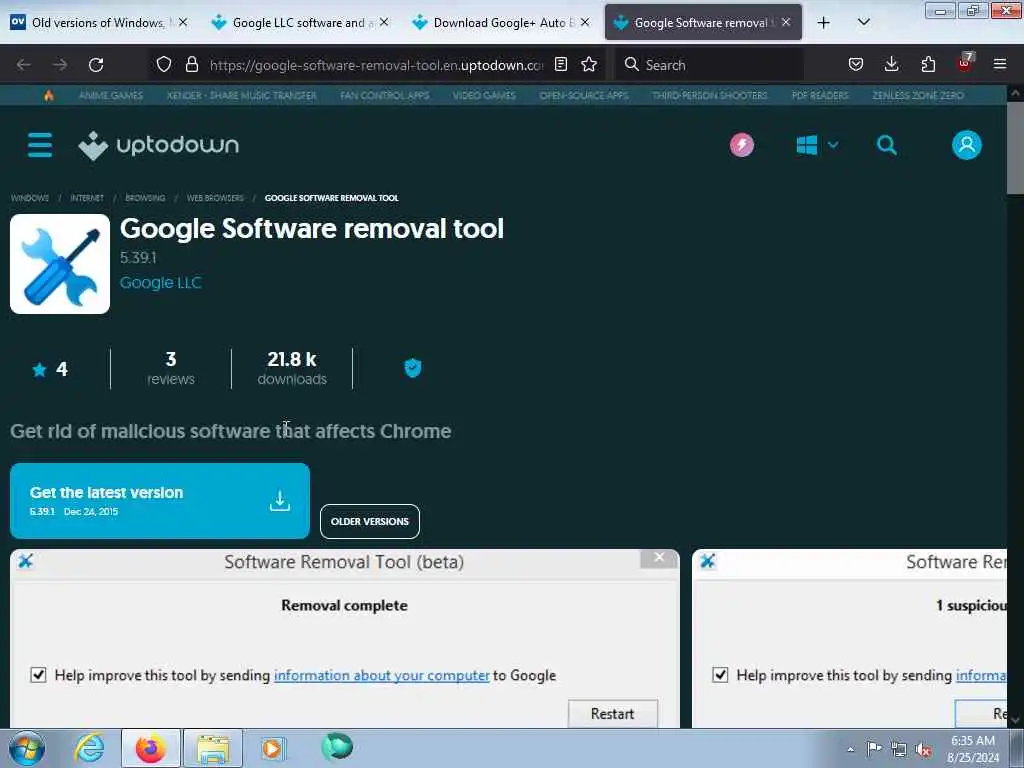
Task: Click the blue security shield badge
Action: pyautogui.click(x=413, y=368)
